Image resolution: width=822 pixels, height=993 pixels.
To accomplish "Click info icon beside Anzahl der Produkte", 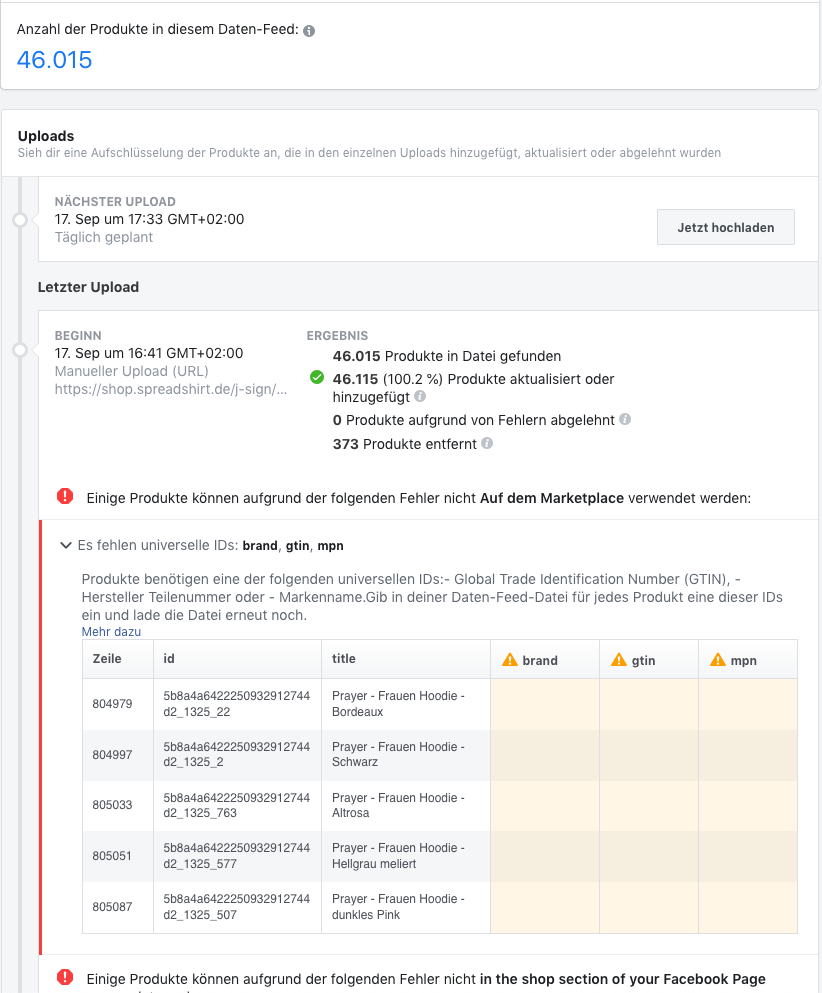I will [x=309, y=31].
